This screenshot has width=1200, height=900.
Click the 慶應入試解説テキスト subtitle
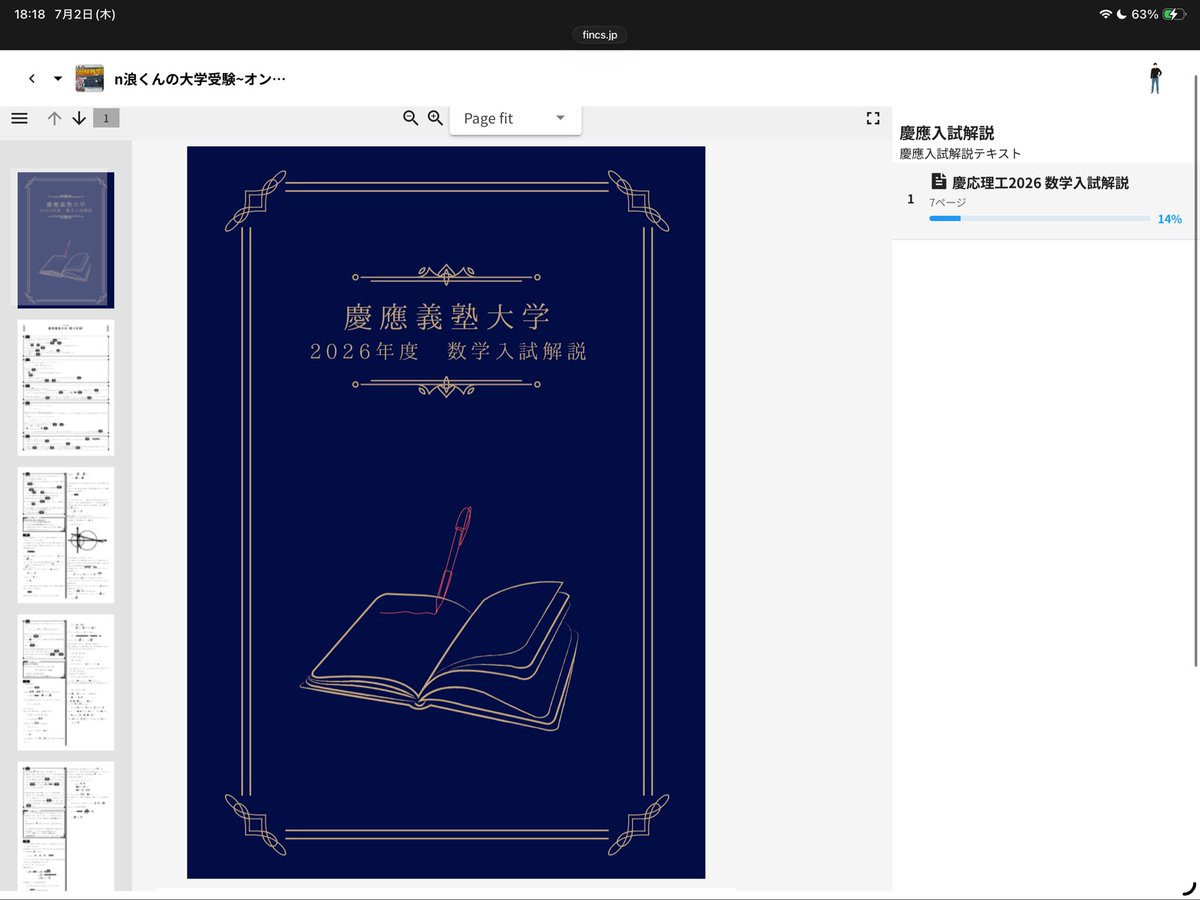[x=960, y=154]
